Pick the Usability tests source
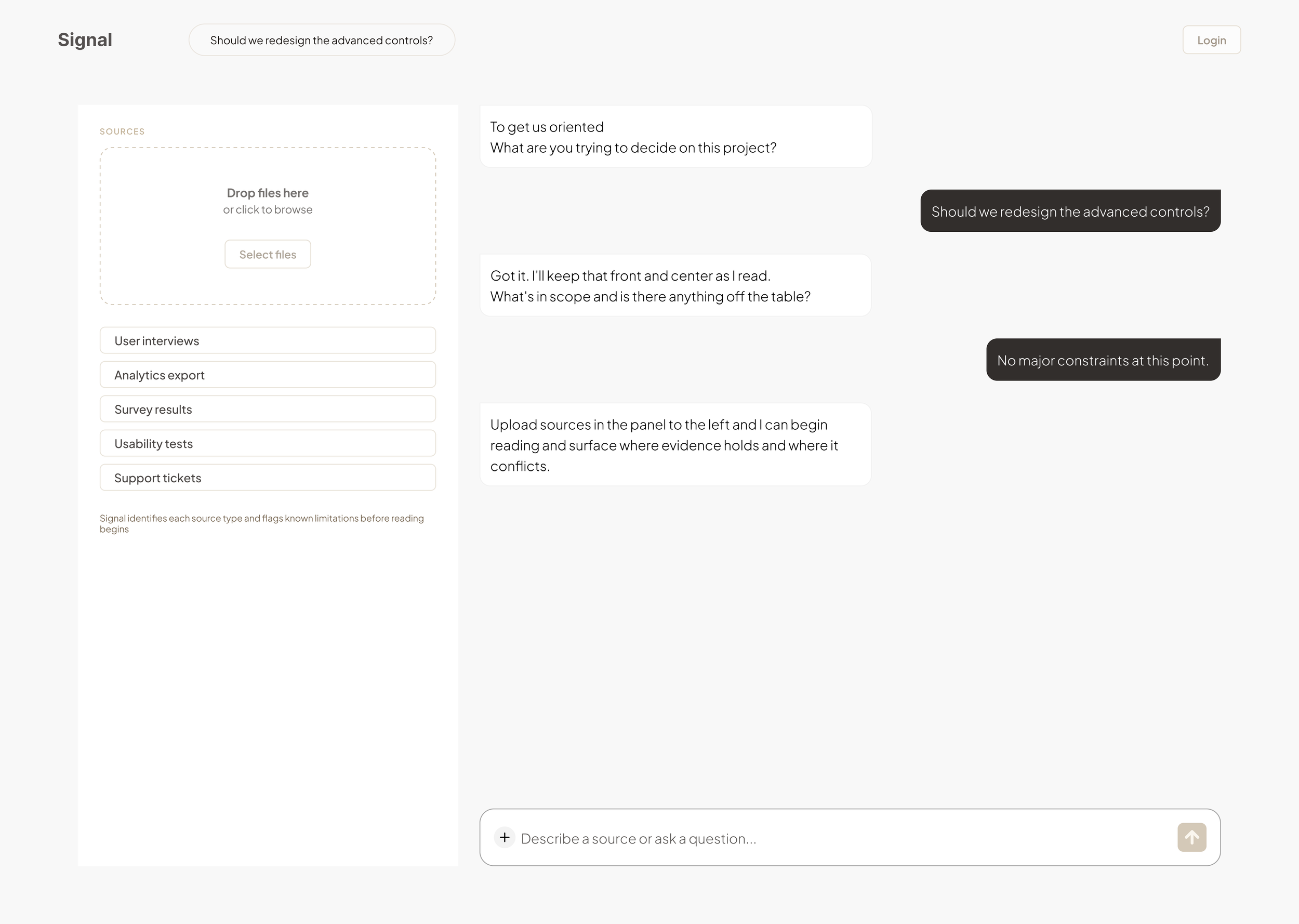 (268, 443)
